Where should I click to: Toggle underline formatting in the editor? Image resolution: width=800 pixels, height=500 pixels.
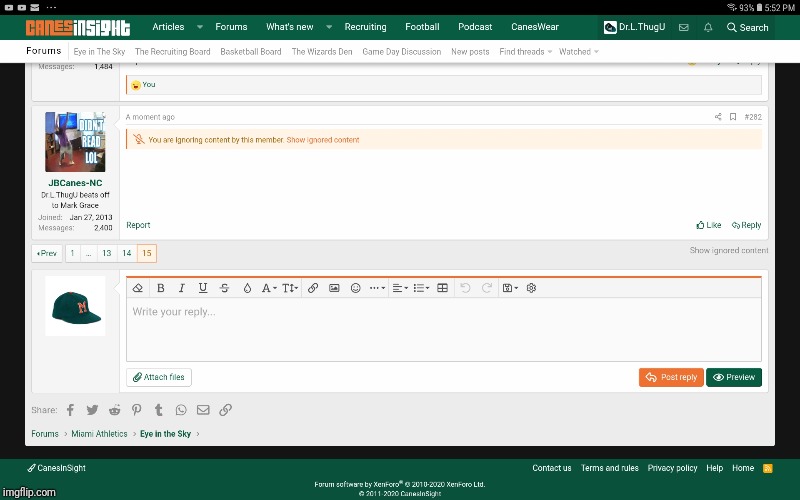click(203, 288)
